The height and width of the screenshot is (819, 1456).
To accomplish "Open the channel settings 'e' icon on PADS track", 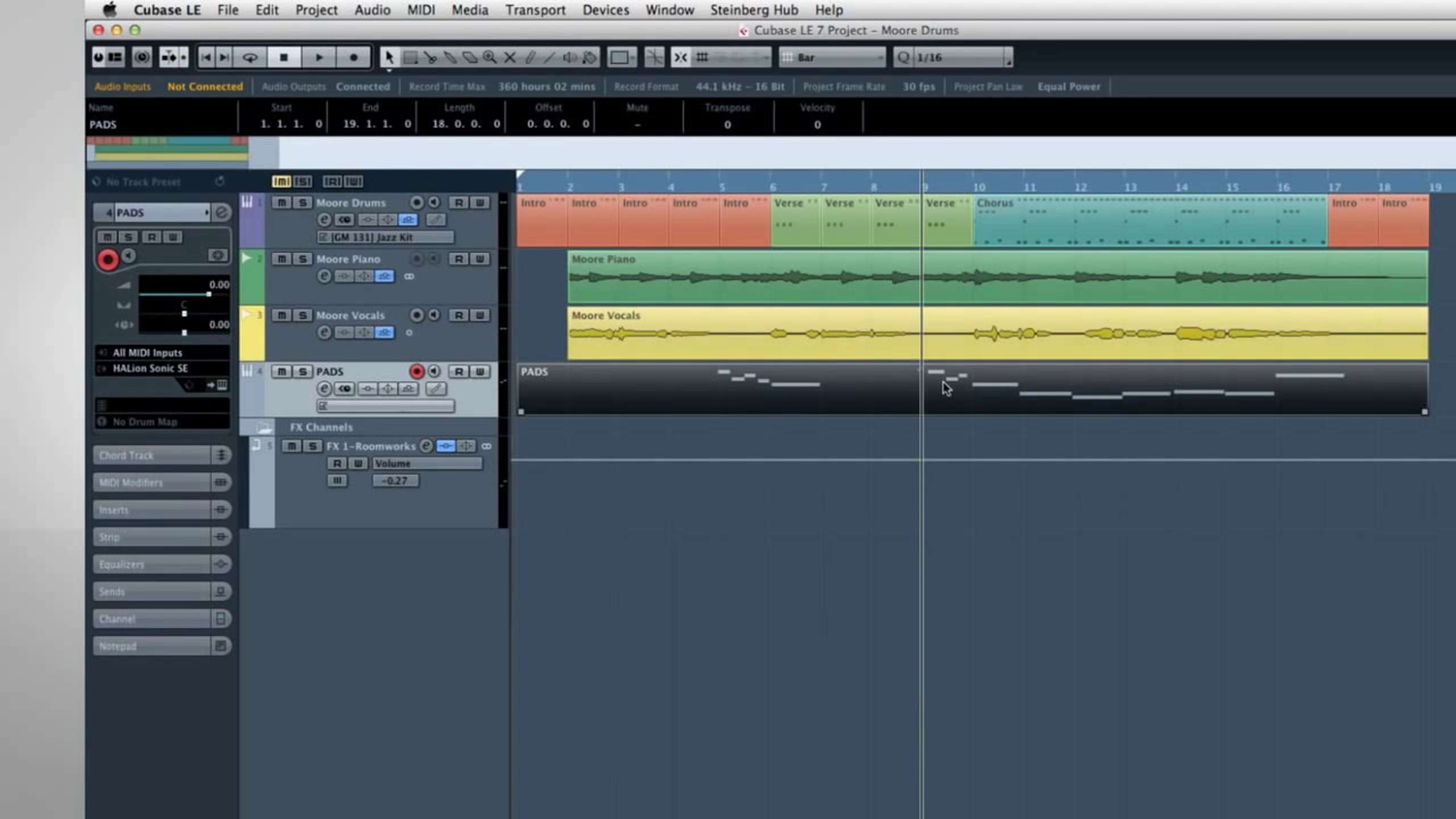I will 325,389.
